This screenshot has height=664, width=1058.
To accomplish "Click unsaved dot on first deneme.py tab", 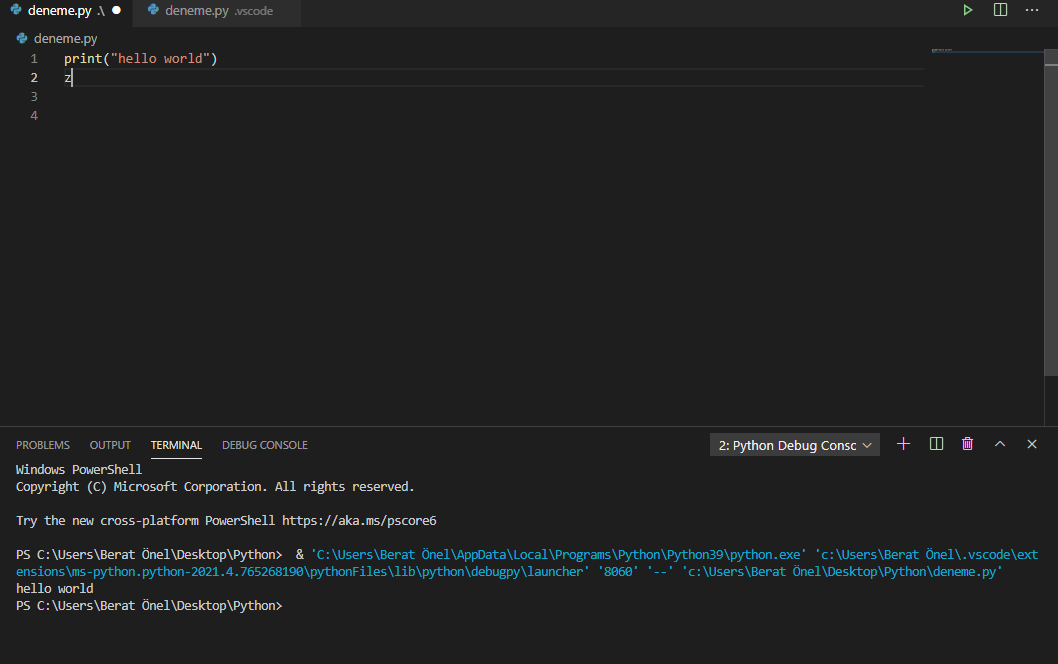I will 117,10.
